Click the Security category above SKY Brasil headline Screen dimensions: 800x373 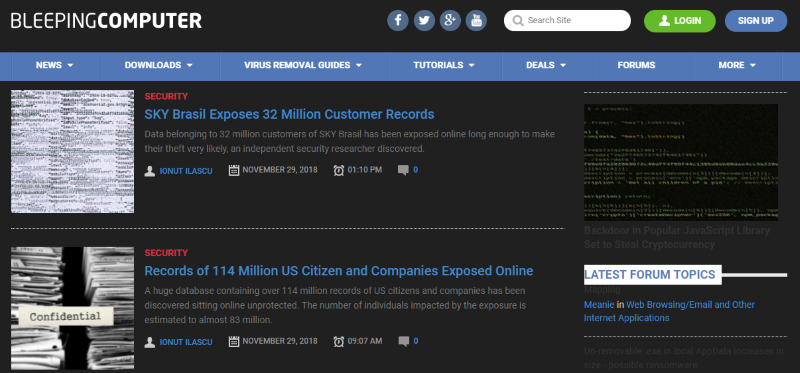[x=166, y=96]
